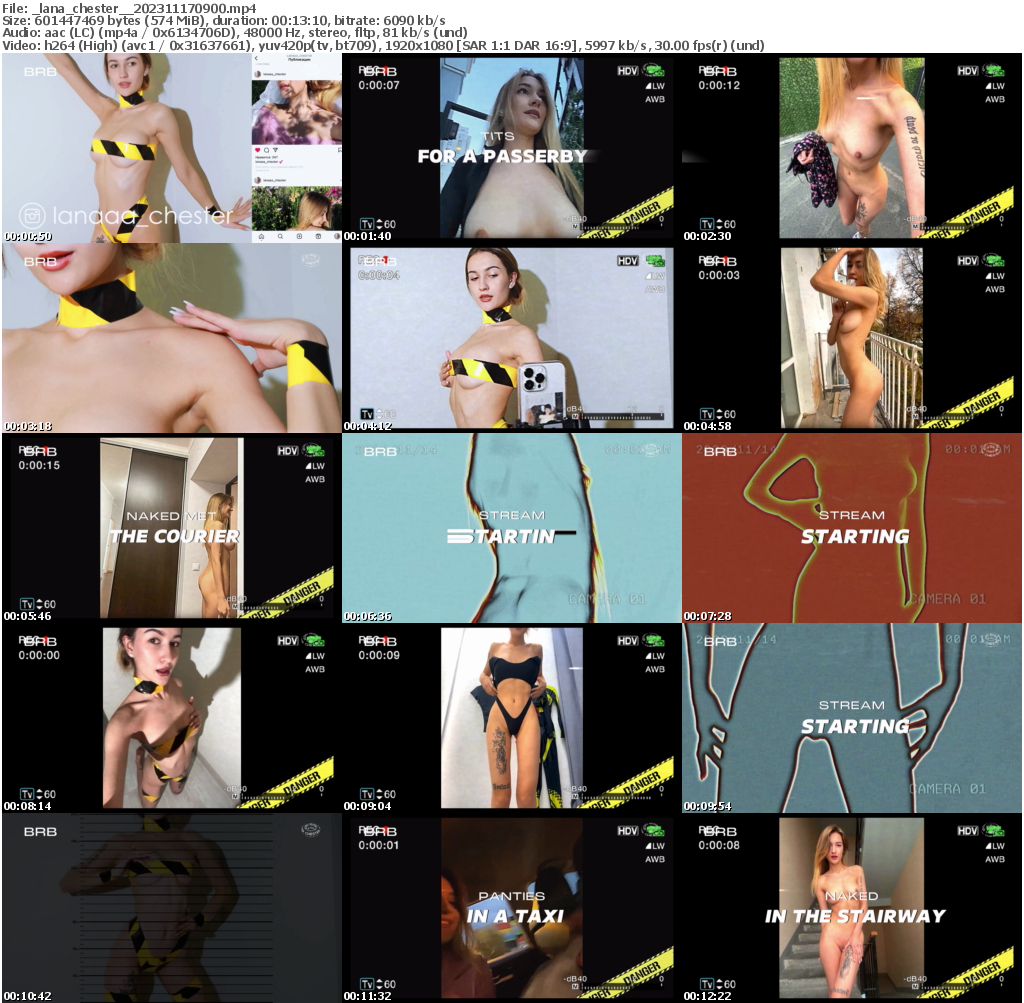The height and width of the screenshot is (1003, 1024).
Task: Toggle the like heart on the Instagram post
Action: 257,150
